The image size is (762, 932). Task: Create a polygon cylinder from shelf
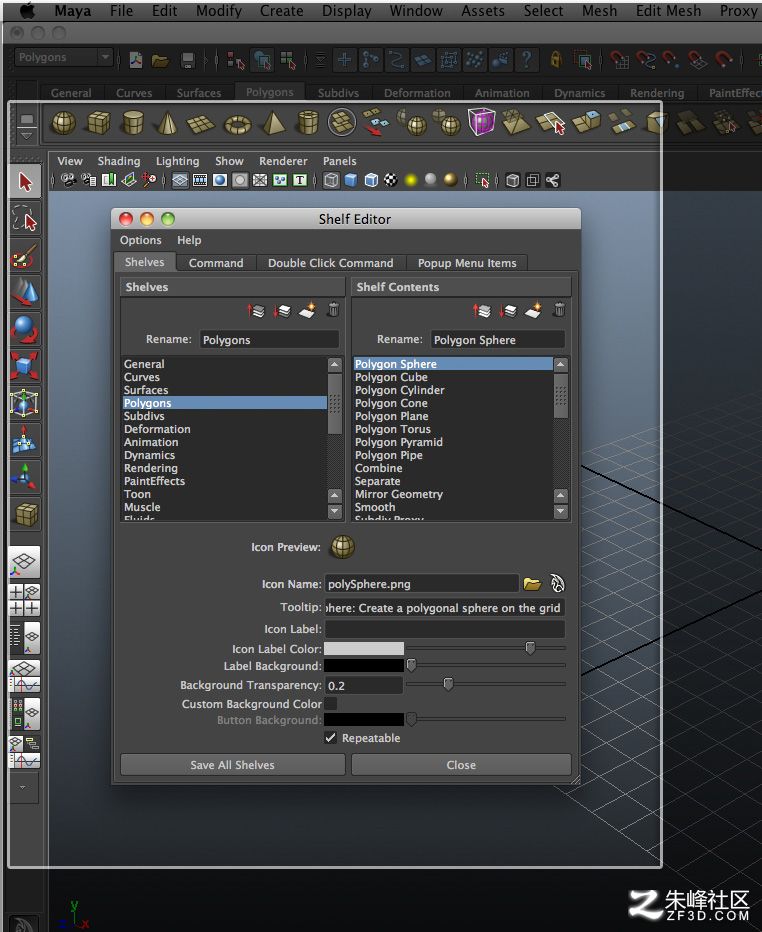click(x=133, y=123)
